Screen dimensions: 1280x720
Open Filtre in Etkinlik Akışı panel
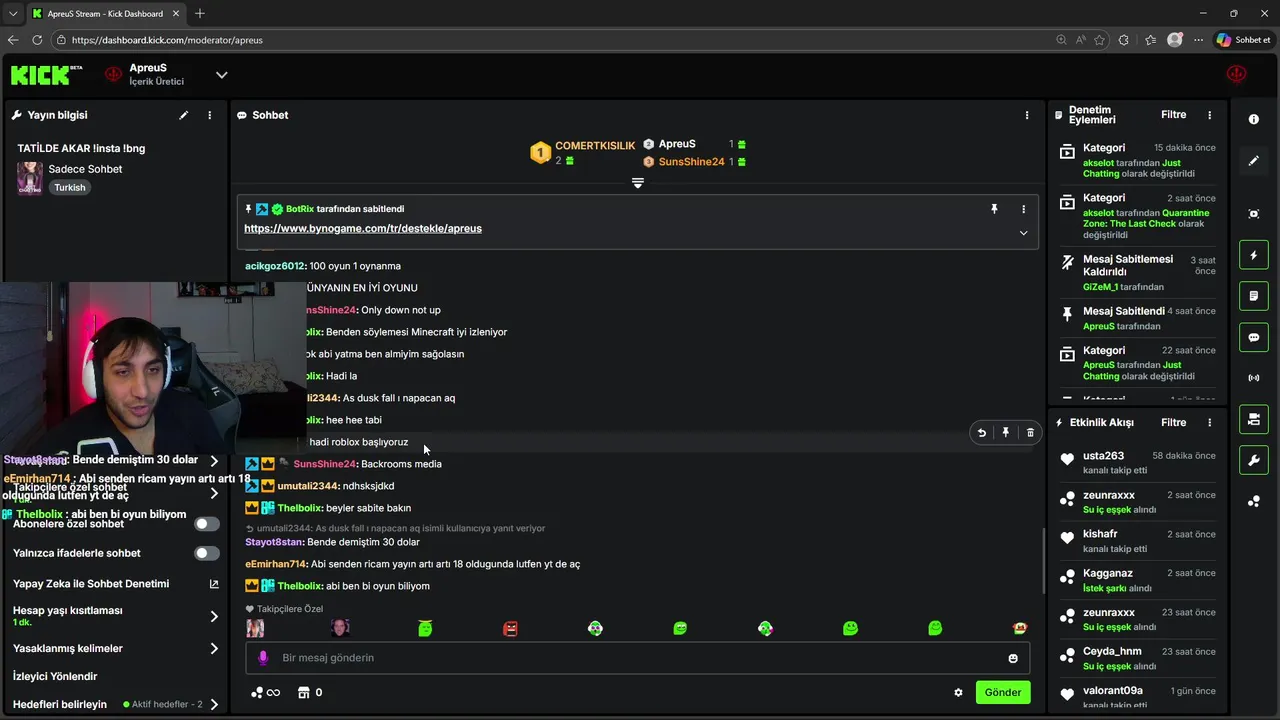(1173, 423)
